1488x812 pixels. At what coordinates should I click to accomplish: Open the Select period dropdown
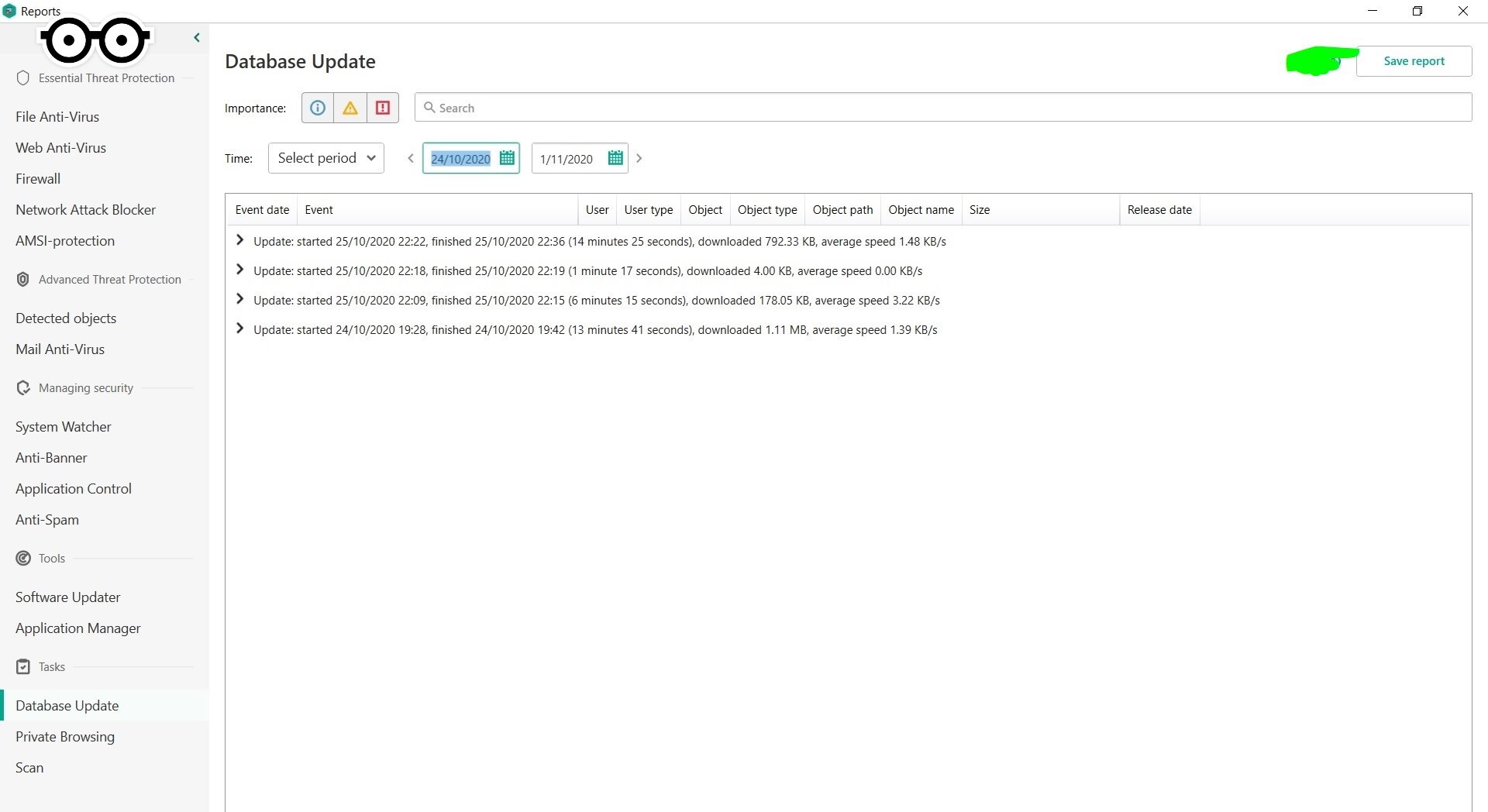point(326,158)
